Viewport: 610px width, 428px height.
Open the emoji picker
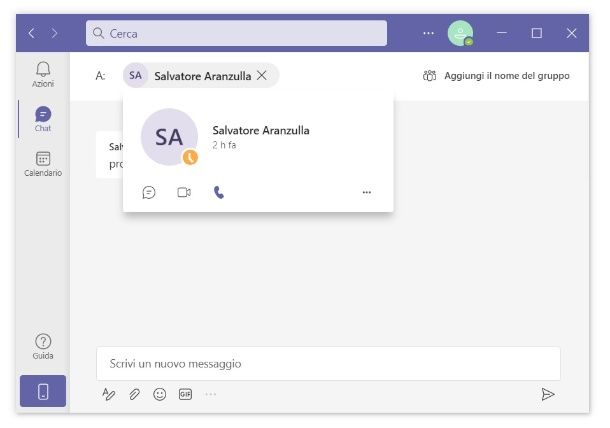click(160, 394)
